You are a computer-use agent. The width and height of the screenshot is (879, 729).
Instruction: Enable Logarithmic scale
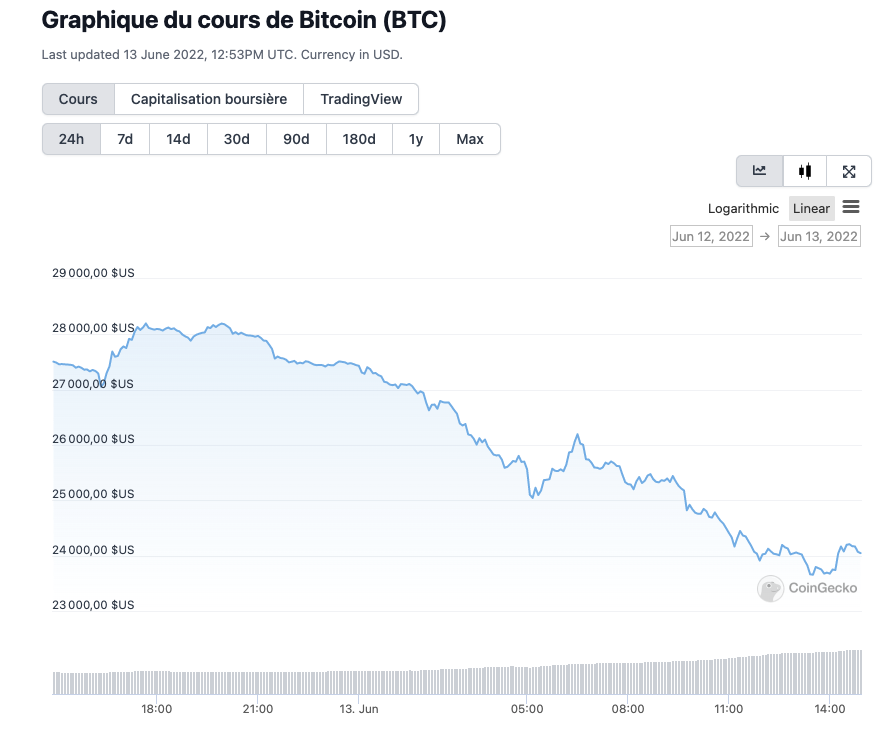pyautogui.click(x=743, y=208)
